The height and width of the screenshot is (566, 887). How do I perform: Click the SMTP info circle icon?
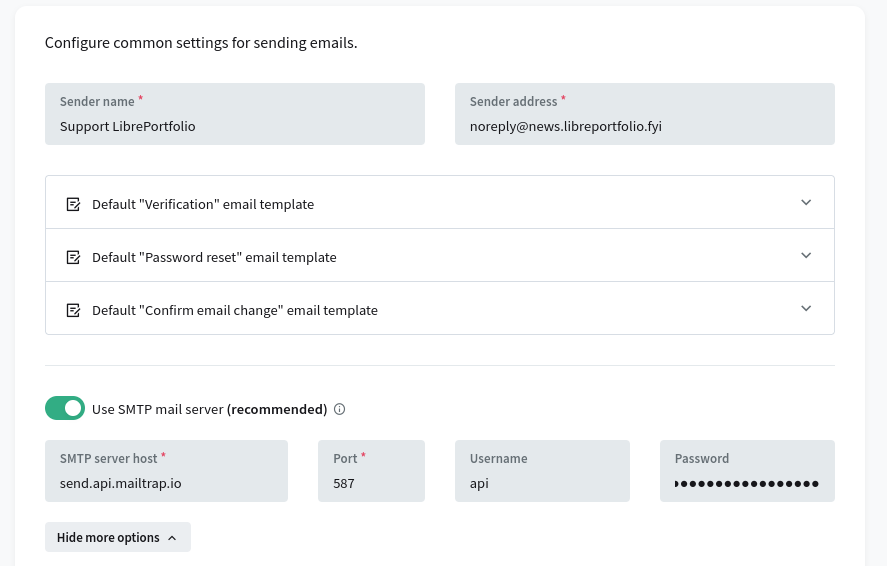coord(339,409)
